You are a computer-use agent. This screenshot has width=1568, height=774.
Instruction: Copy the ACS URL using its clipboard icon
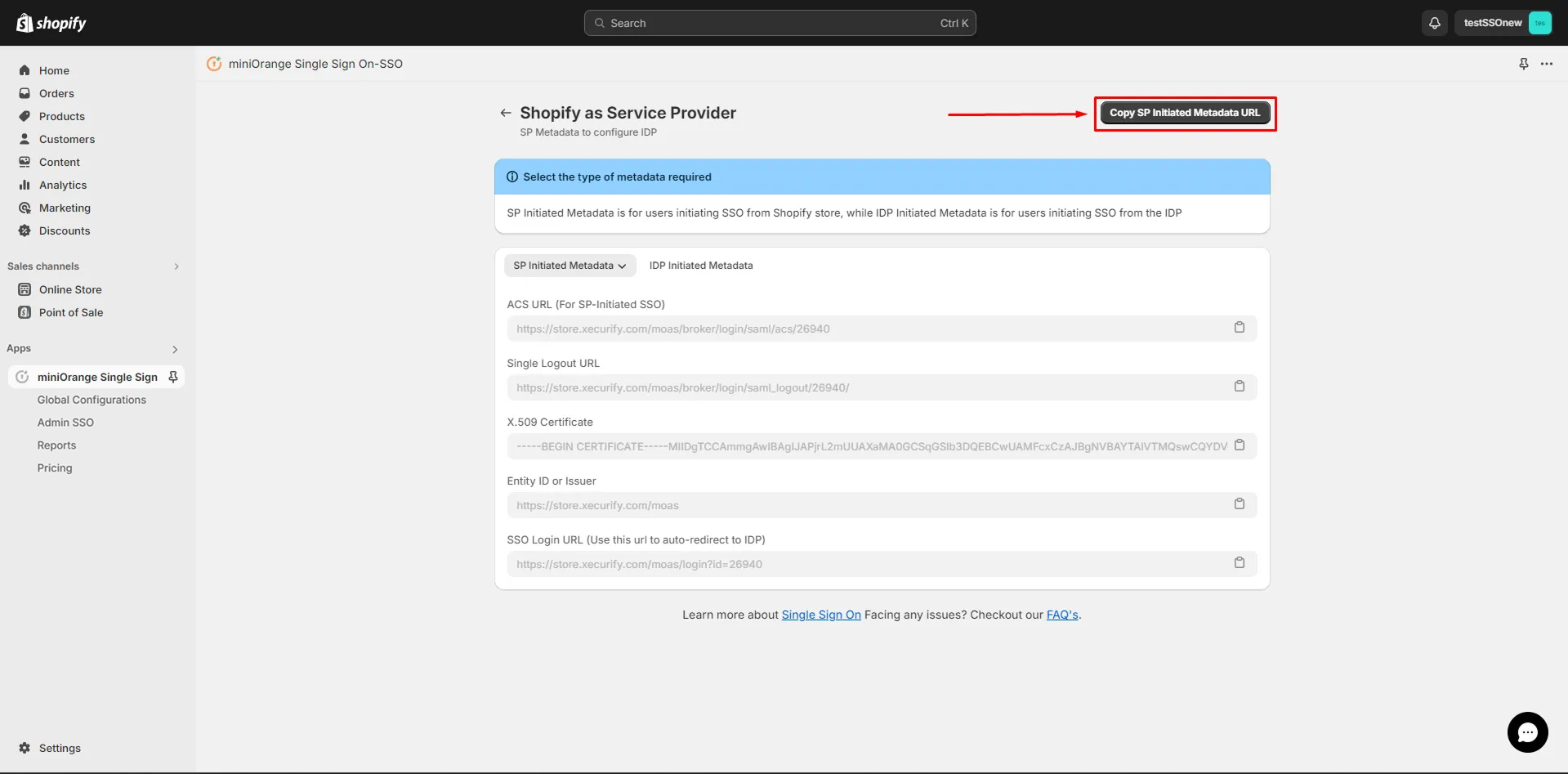tap(1240, 327)
